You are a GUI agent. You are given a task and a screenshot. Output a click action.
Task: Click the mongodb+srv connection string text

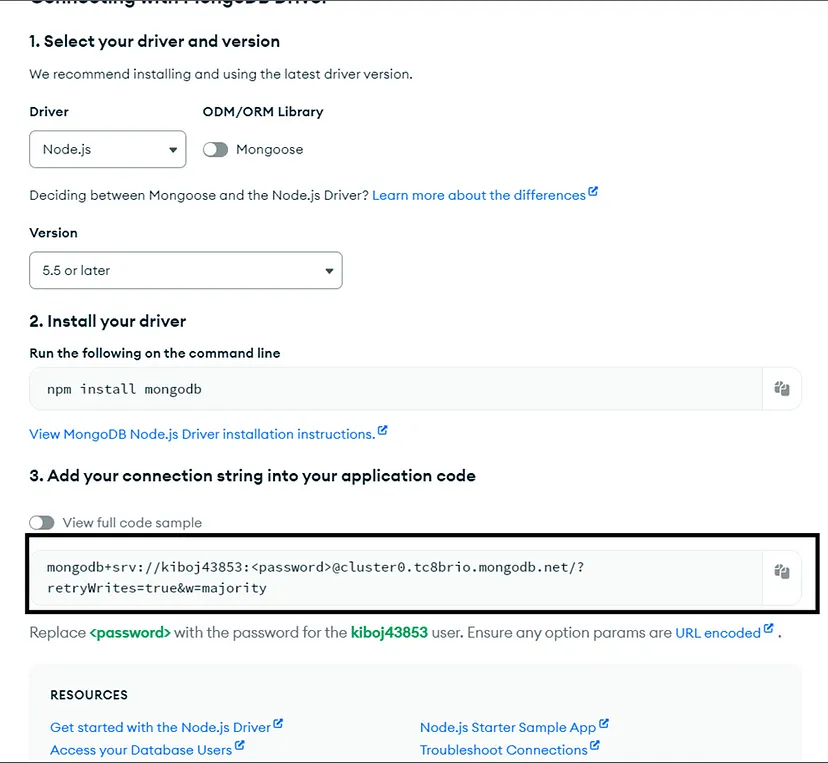[315, 578]
